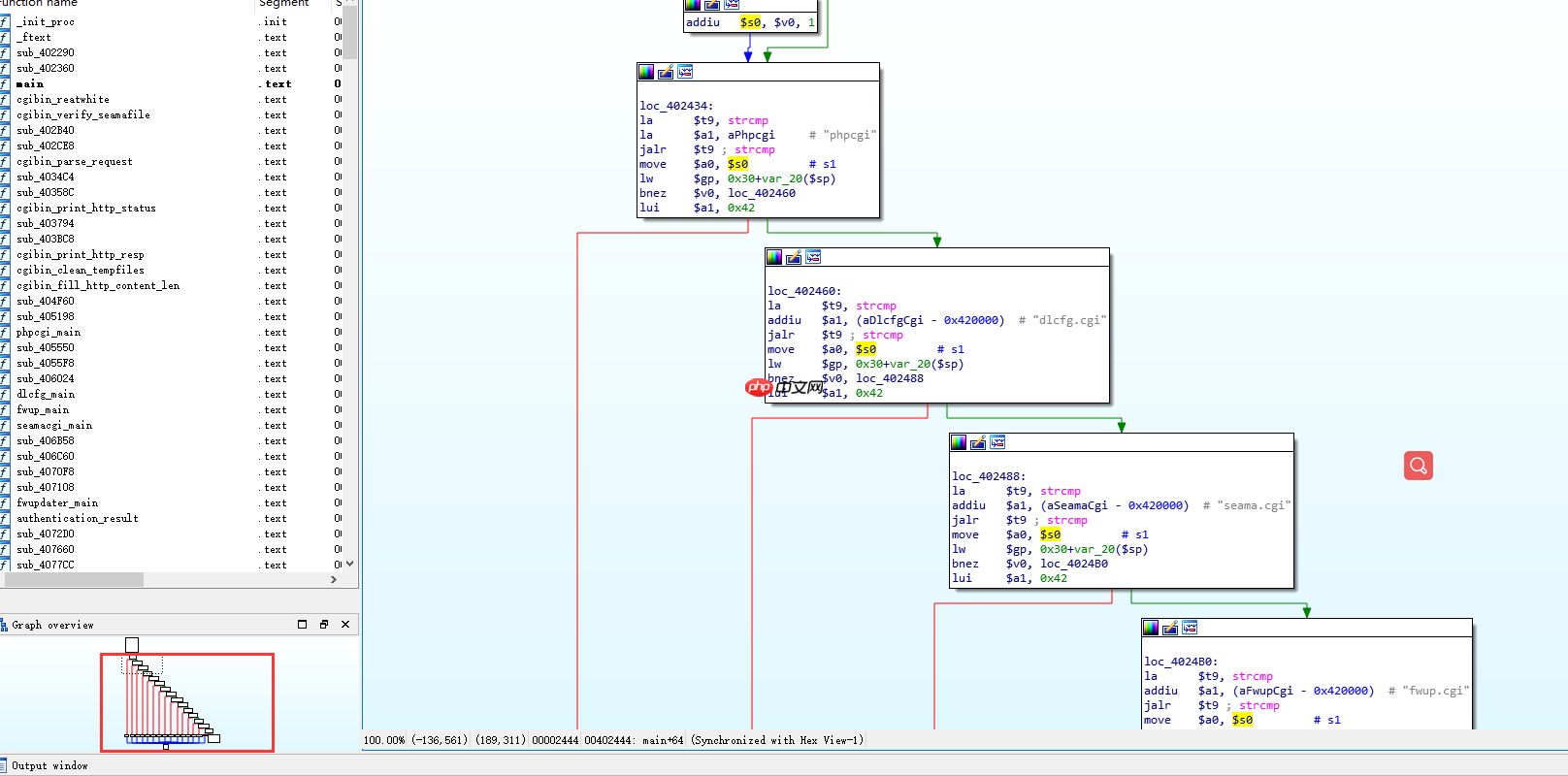This screenshot has height=776, width=1568.
Task: Click the node color icon on loc_402434 block
Action: coord(646,72)
